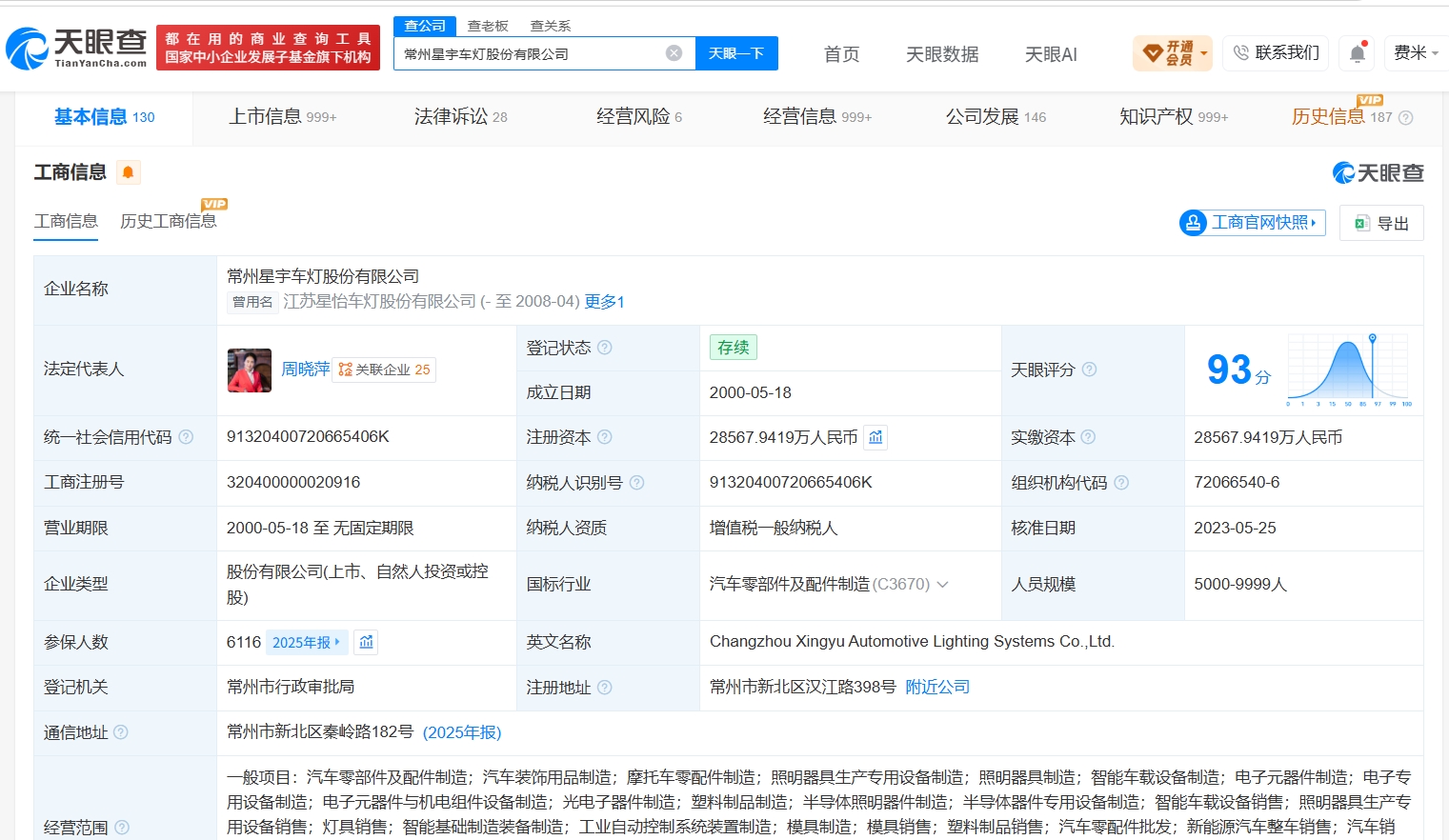Select the 查关系 search tab

551,26
